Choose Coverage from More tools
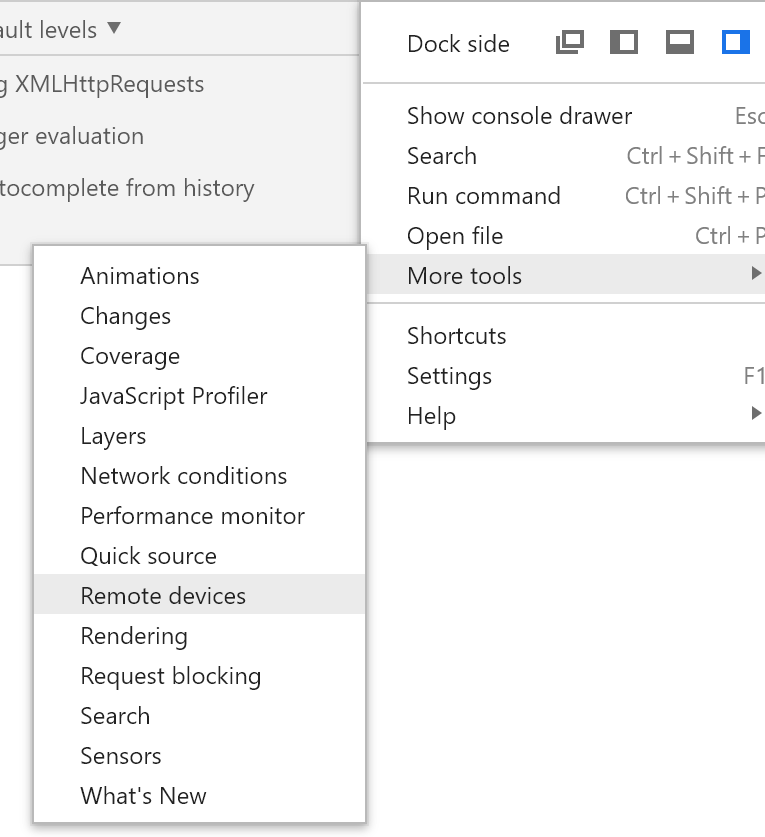The image size is (765, 837). pyautogui.click(x=130, y=356)
